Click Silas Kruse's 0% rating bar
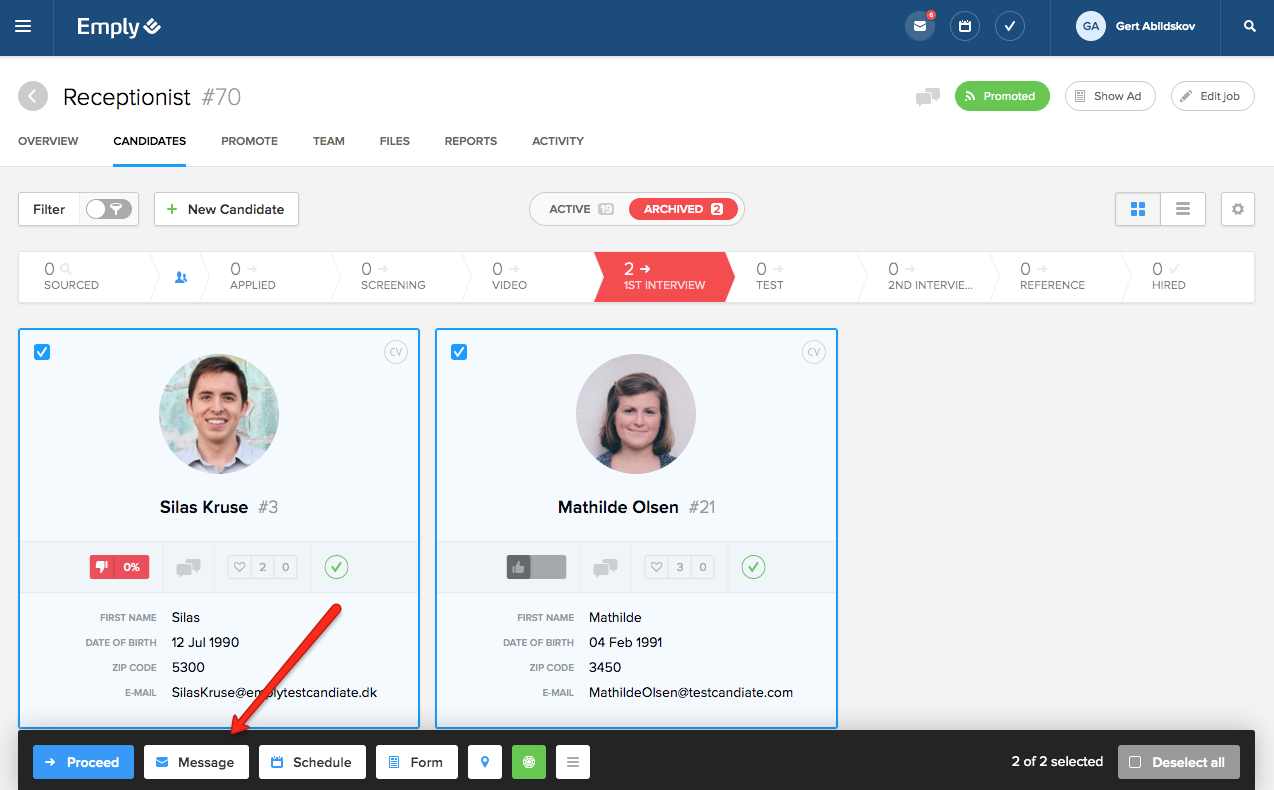 pos(119,567)
